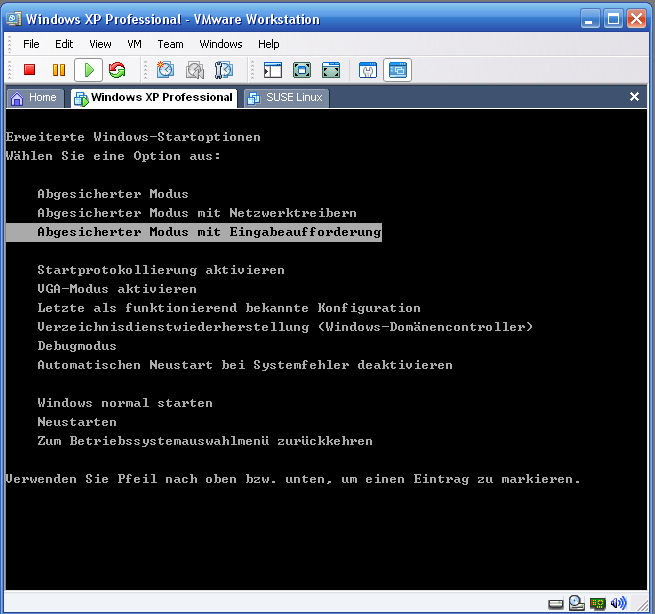Image resolution: width=655 pixels, height=614 pixels.
Task: Select 'Verzeichnisdienstwiederherstellung' option
Action: (285, 327)
